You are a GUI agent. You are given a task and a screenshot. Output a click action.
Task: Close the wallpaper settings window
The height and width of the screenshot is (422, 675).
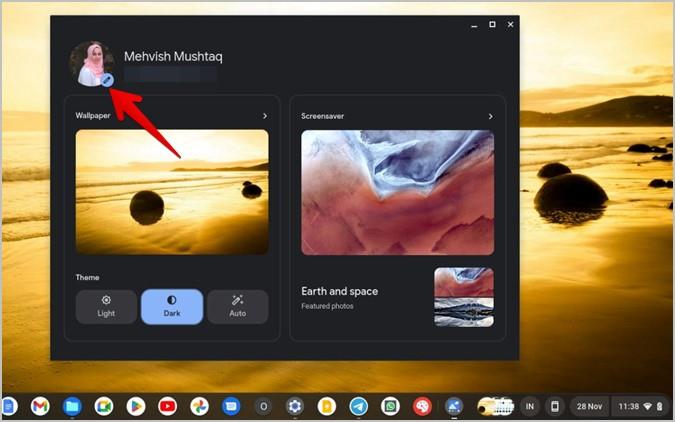tap(511, 25)
